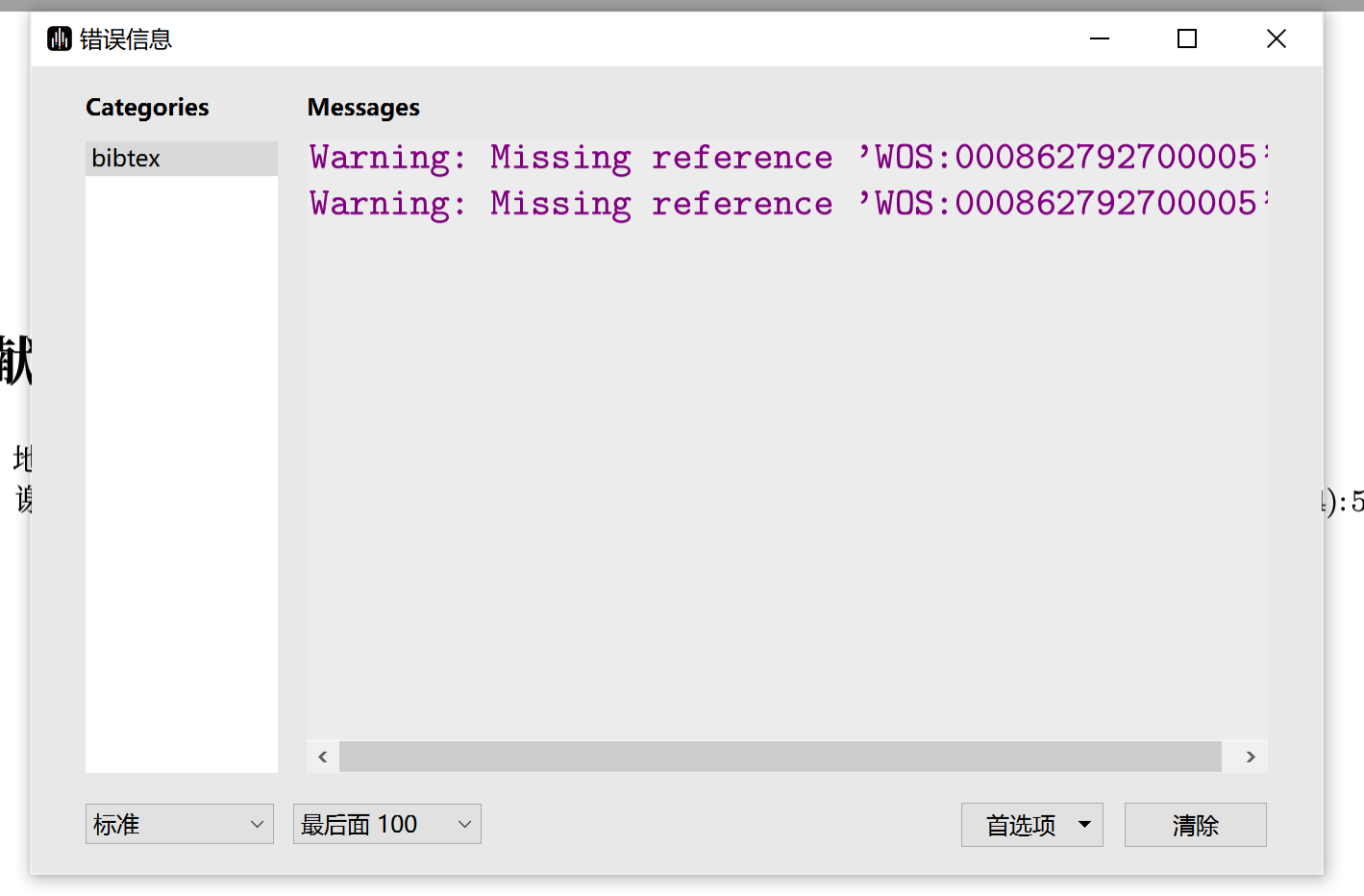Close the 错误信息 dialog
Screen dimensions: 1364x896
(x=1276, y=38)
